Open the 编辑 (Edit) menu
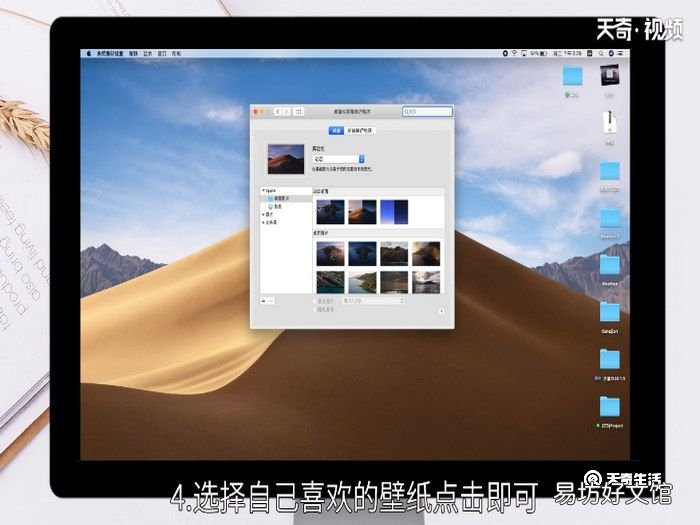Image resolution: width=700 pixels, height=525 pixels. [x=133, y=53]
